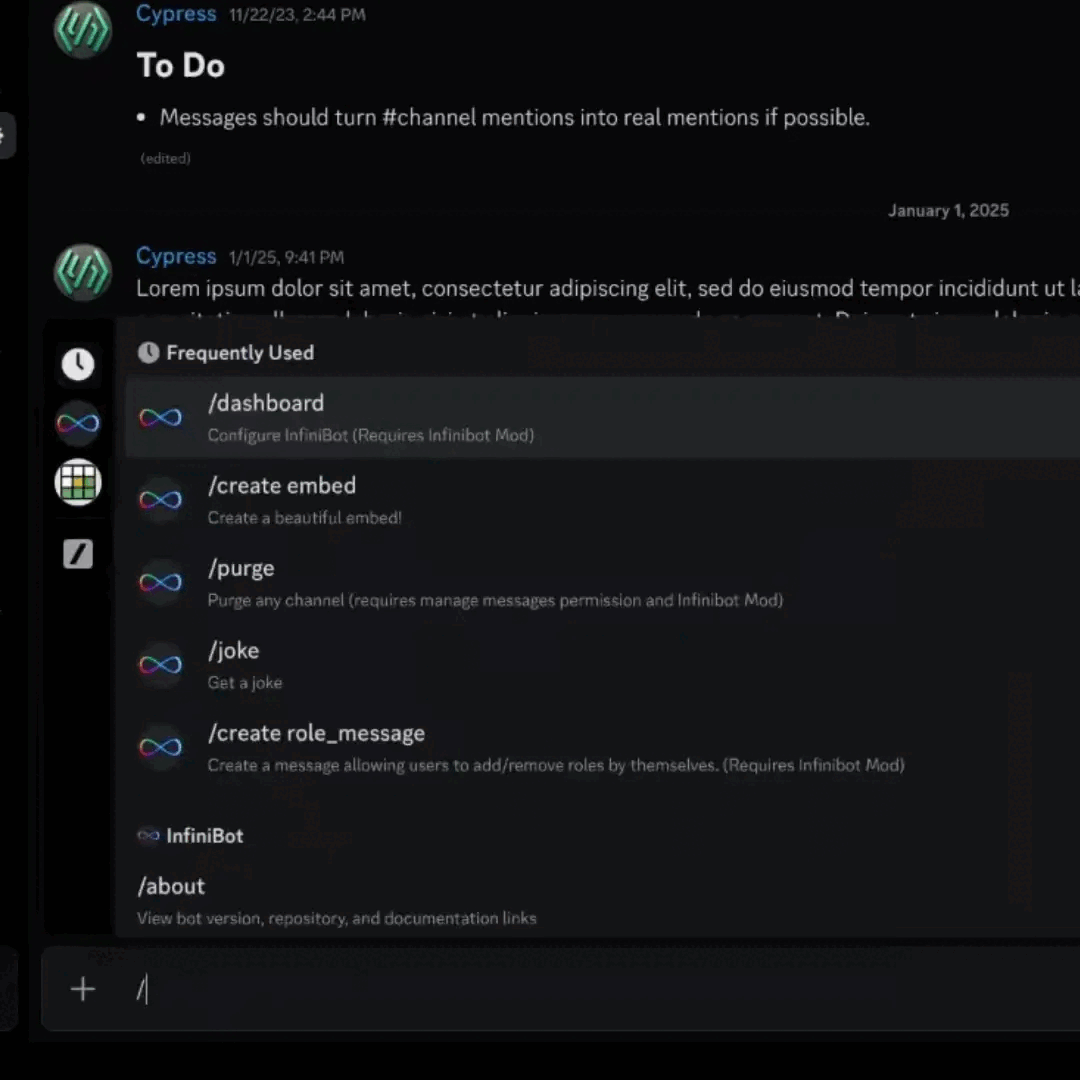1080x1080 pixels.
Task: Run the /joke command
Action: (x=234, y=651)
